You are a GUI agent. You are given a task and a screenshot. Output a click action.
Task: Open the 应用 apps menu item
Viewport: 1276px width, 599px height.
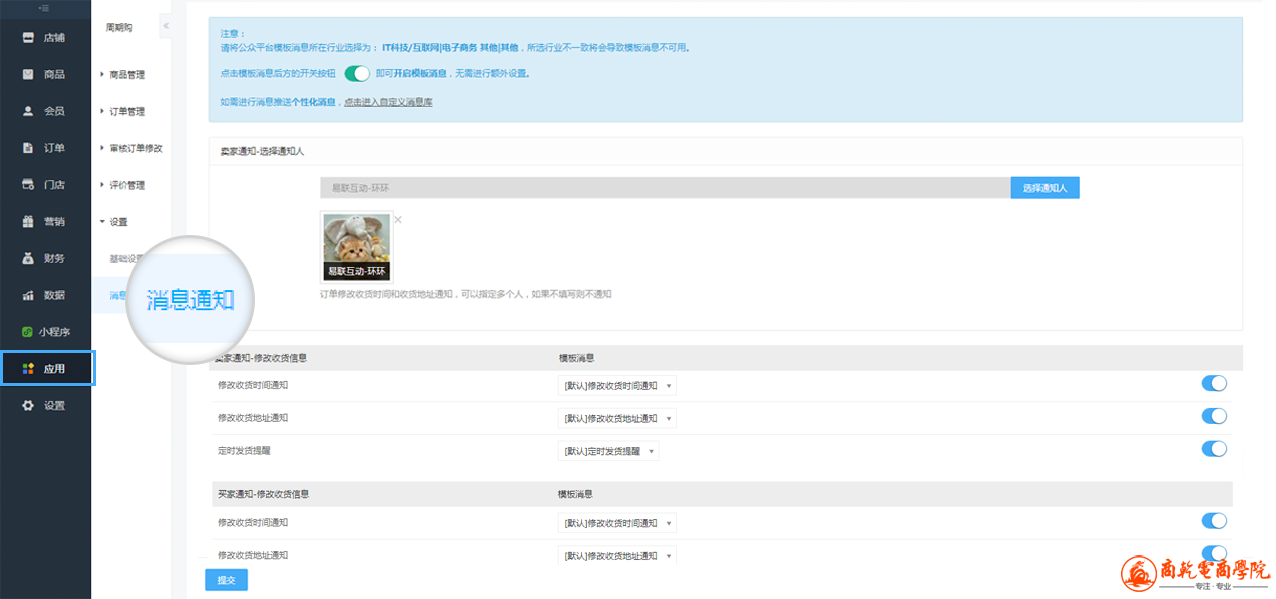47,368
